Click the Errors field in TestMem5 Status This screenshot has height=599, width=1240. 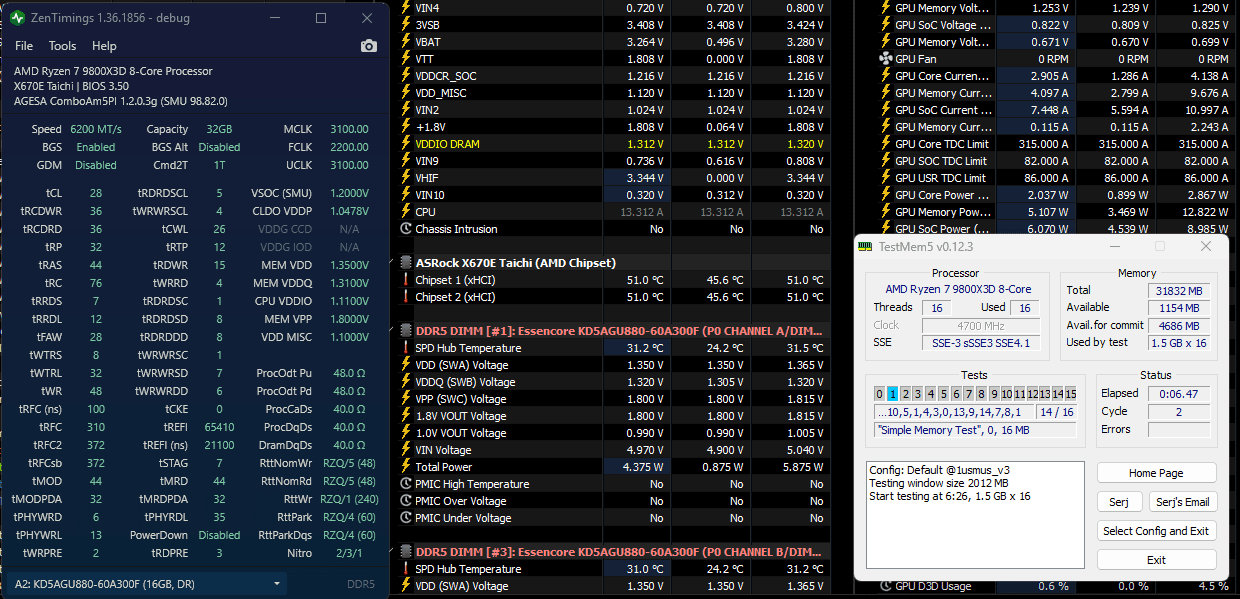coord(1178,430)
